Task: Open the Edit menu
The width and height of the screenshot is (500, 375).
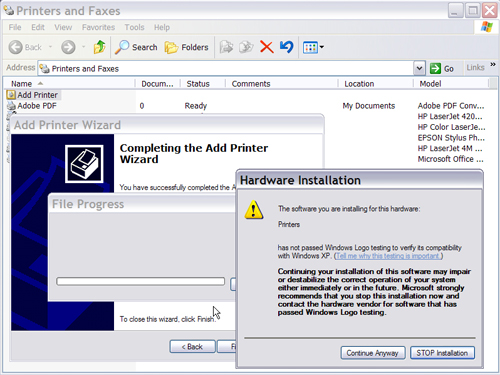Action: (x=38, y=27)
